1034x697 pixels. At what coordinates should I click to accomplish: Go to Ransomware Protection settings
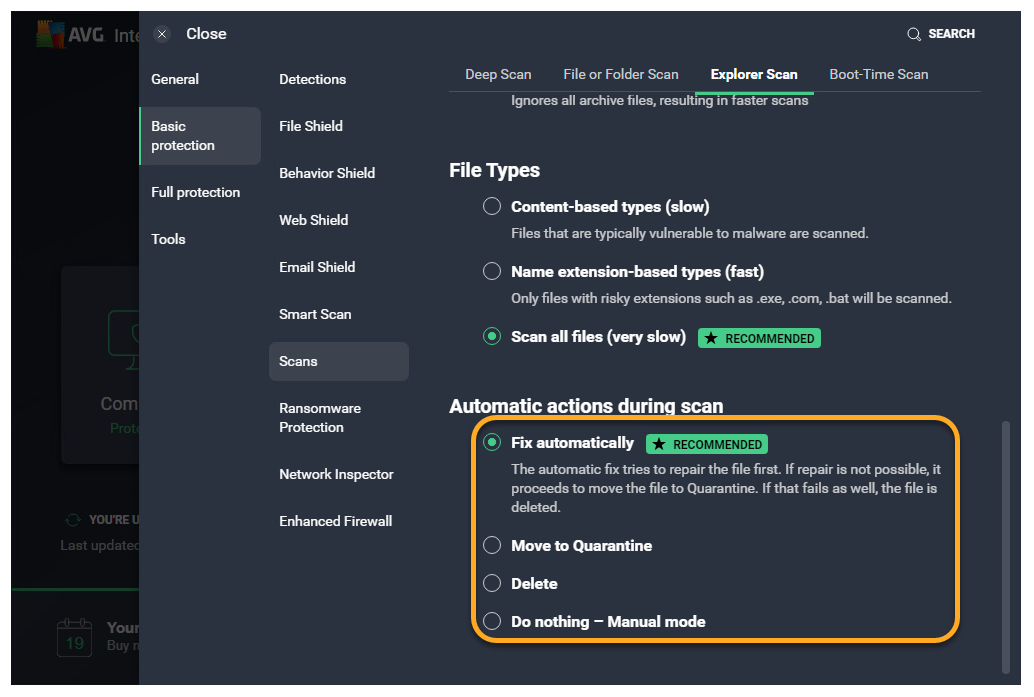(x=320, y=418)
